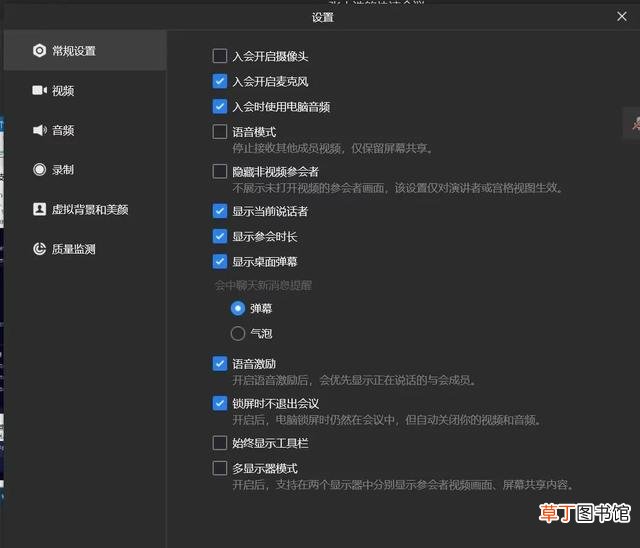Viewport: 640px width, 548px height.
Task: Click description starting 开启后，电脑锁屏时
Action: pyautogui.click(x=387, y=419)
